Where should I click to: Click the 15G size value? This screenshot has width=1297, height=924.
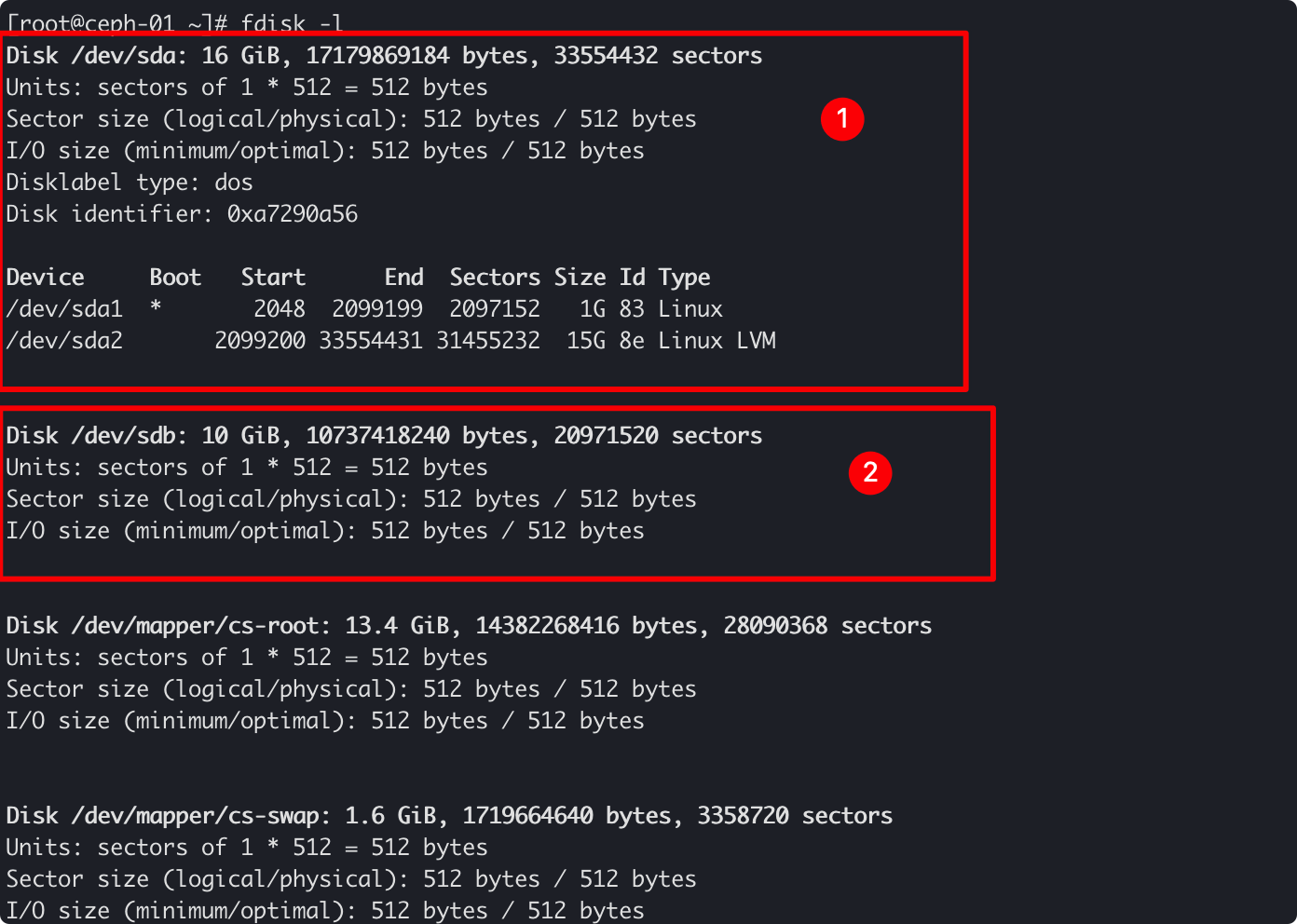pos(586,341)
